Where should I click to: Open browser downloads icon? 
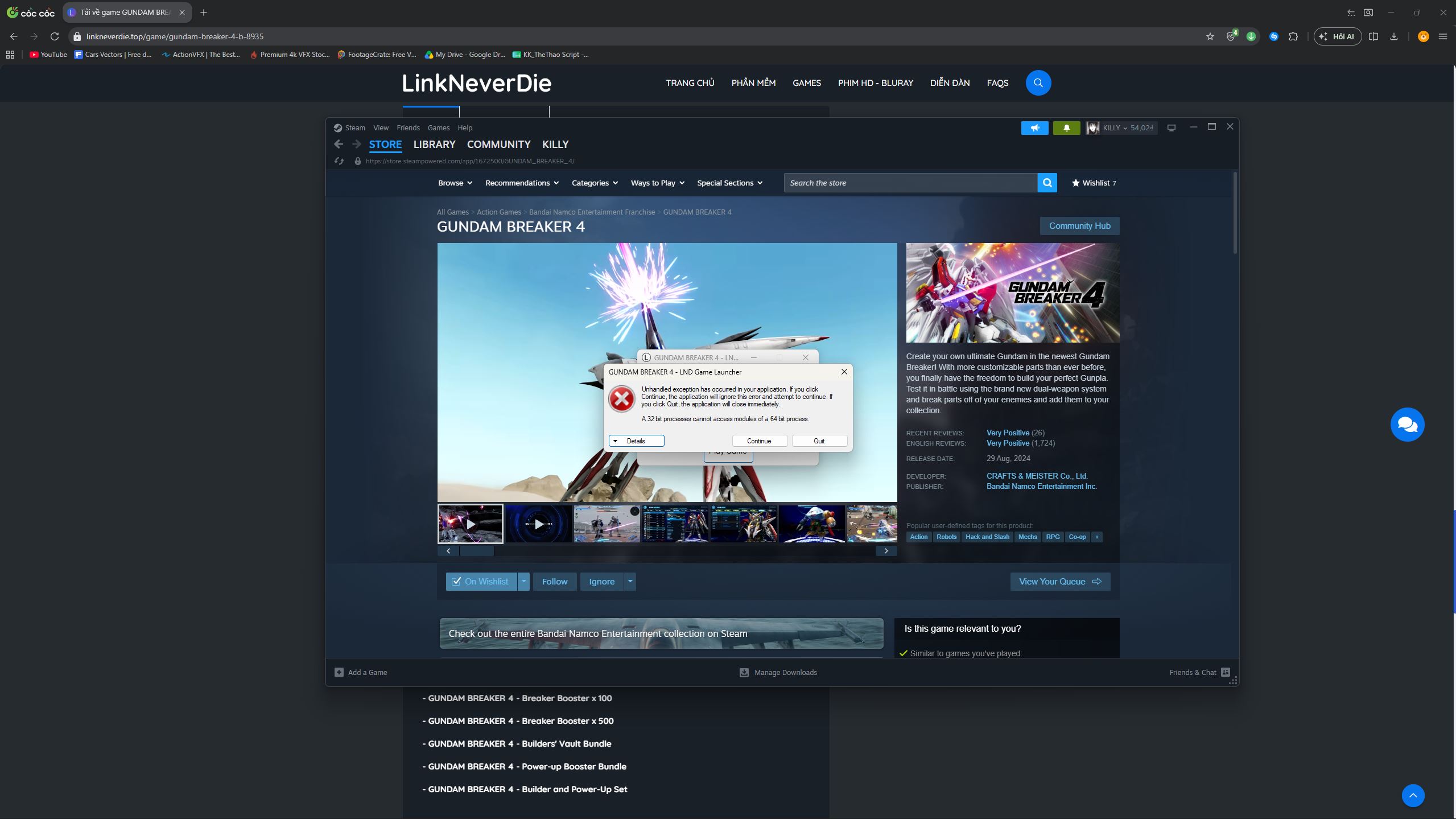pyautogui.click(x=1393, y=36)
